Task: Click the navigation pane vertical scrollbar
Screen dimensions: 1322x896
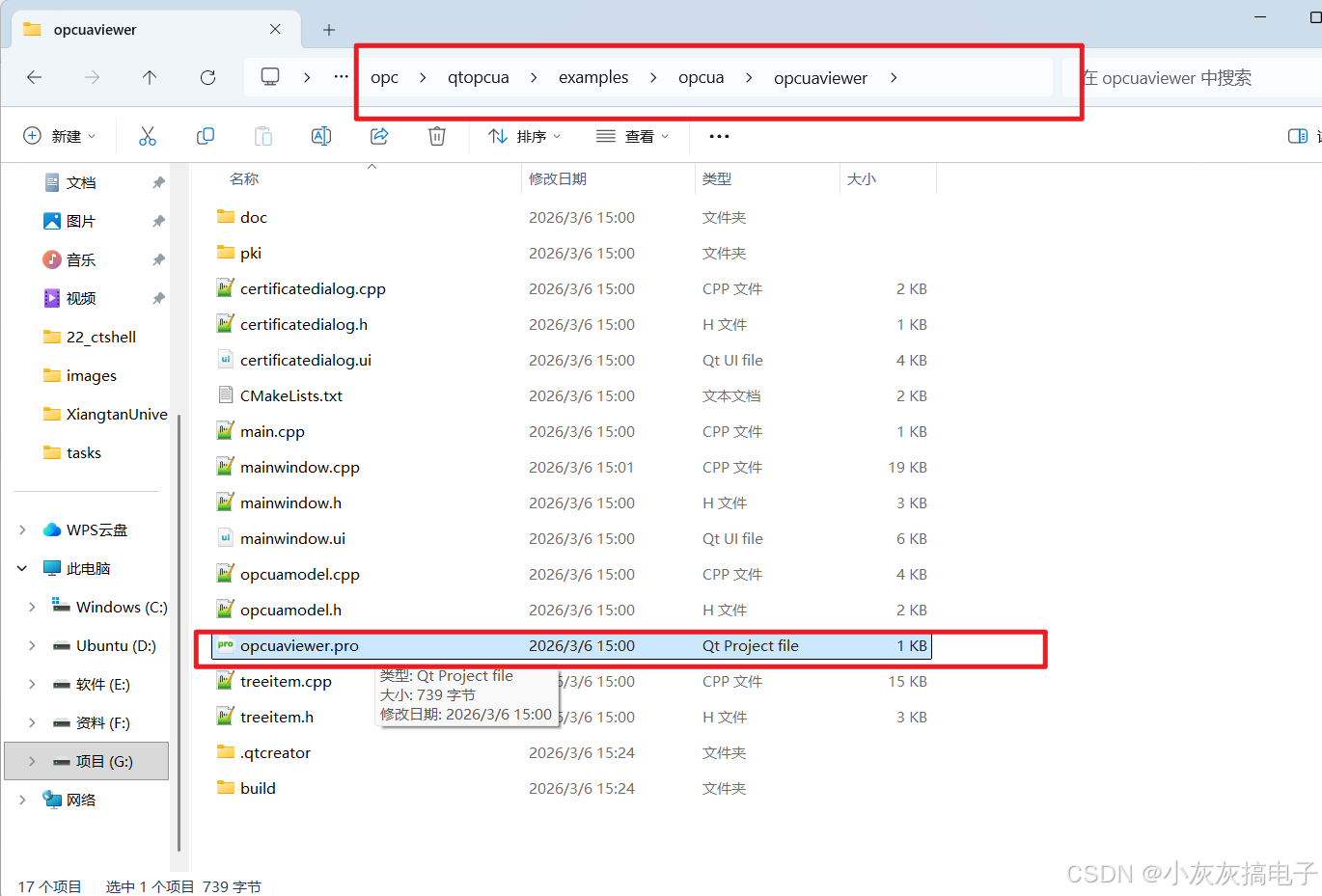Action: click(179, 633)
